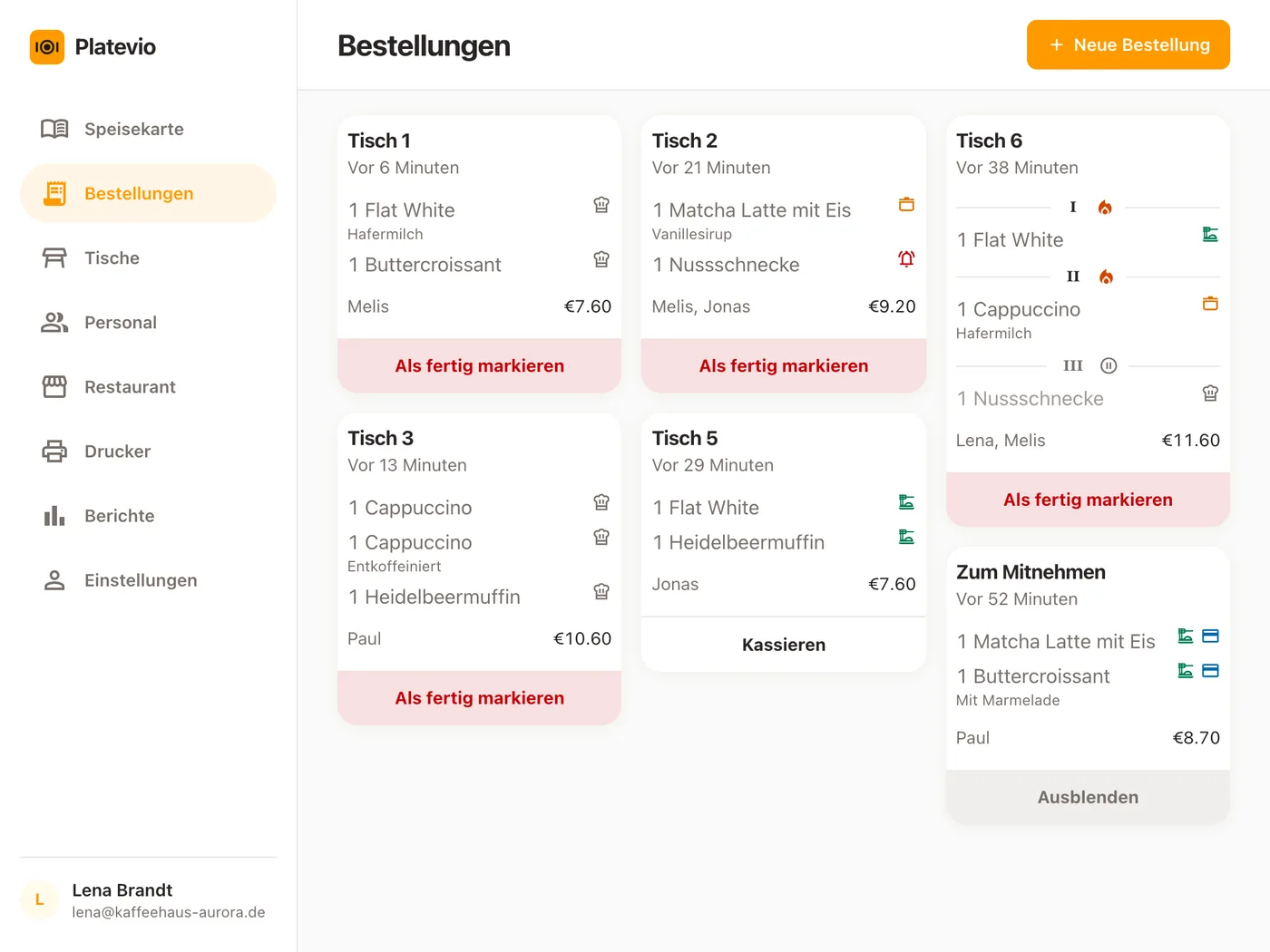This screenshot has width=1270, height=952.
Task: Click flame icon of course I on Tisch 6
Action: 1105,208
